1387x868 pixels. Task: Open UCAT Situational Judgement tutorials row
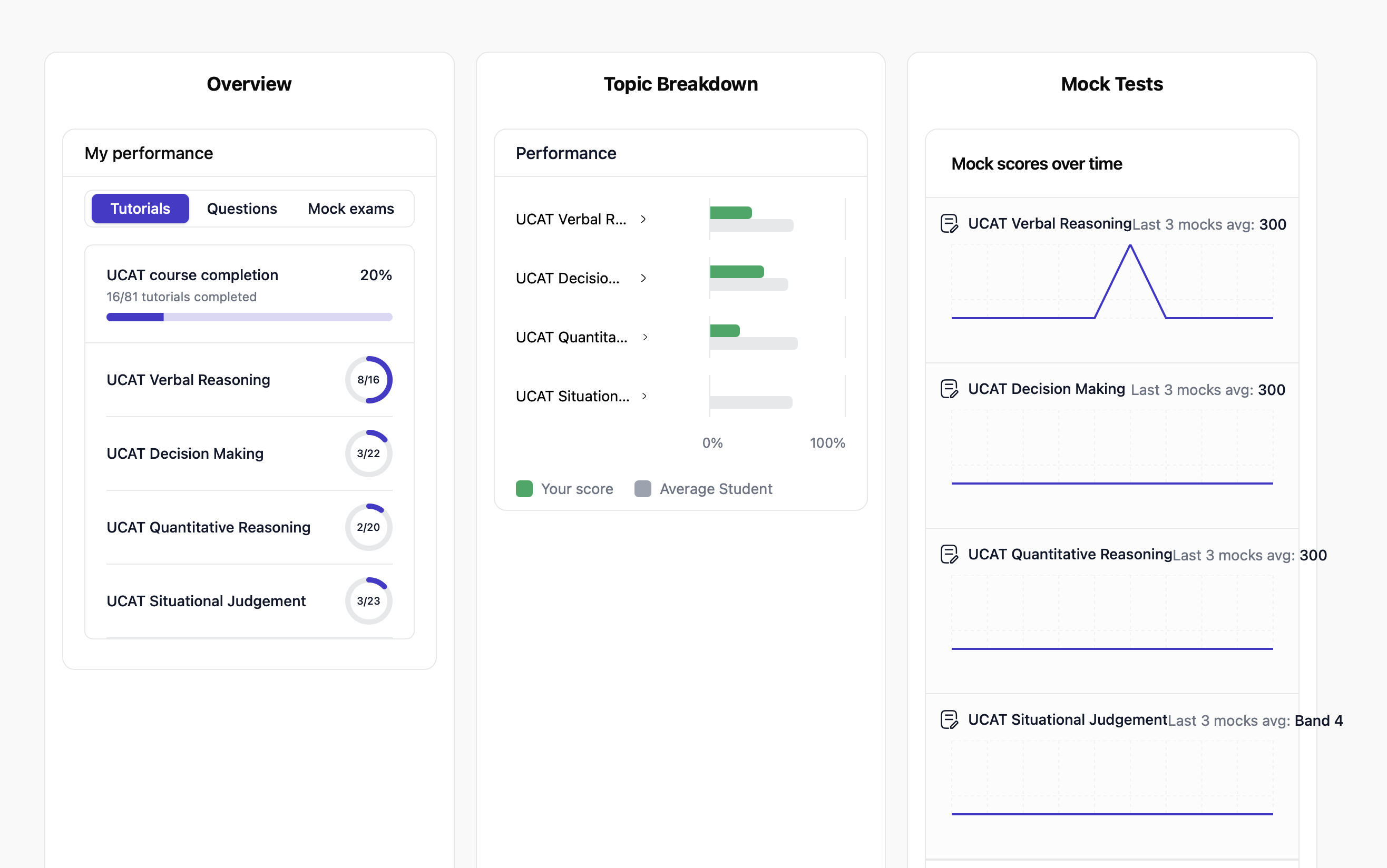206,600
